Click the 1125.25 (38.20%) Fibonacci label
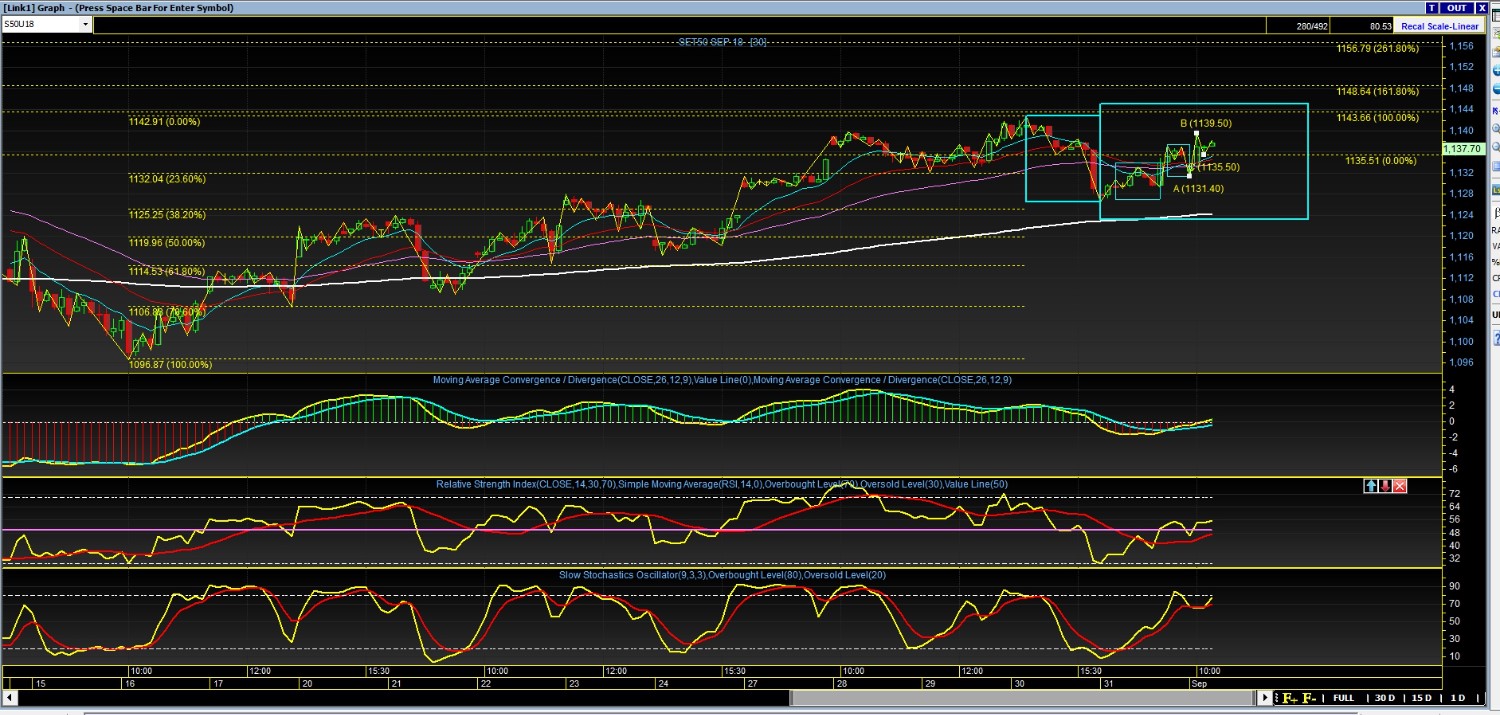The height and width of the screenshot is (715, 1500). click(x=167, y=214)
